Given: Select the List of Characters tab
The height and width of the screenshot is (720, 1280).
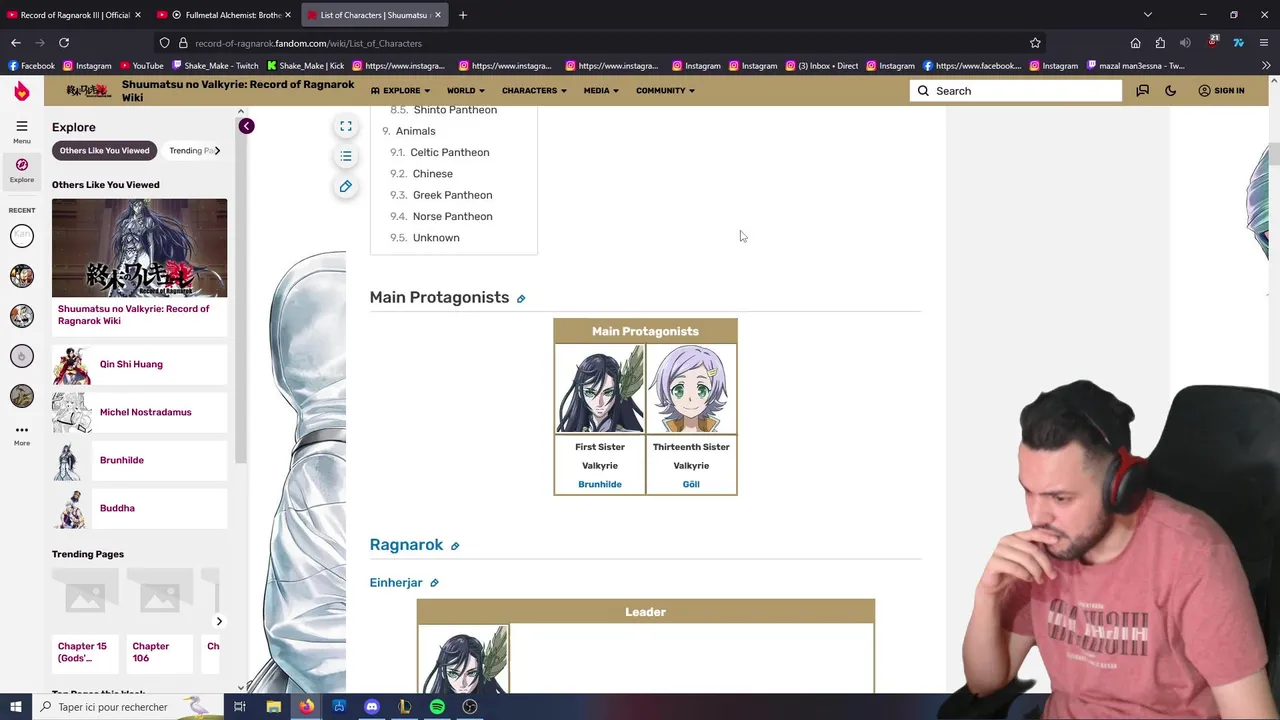Looking at the screenshot, I should click(x=374, y=15).
